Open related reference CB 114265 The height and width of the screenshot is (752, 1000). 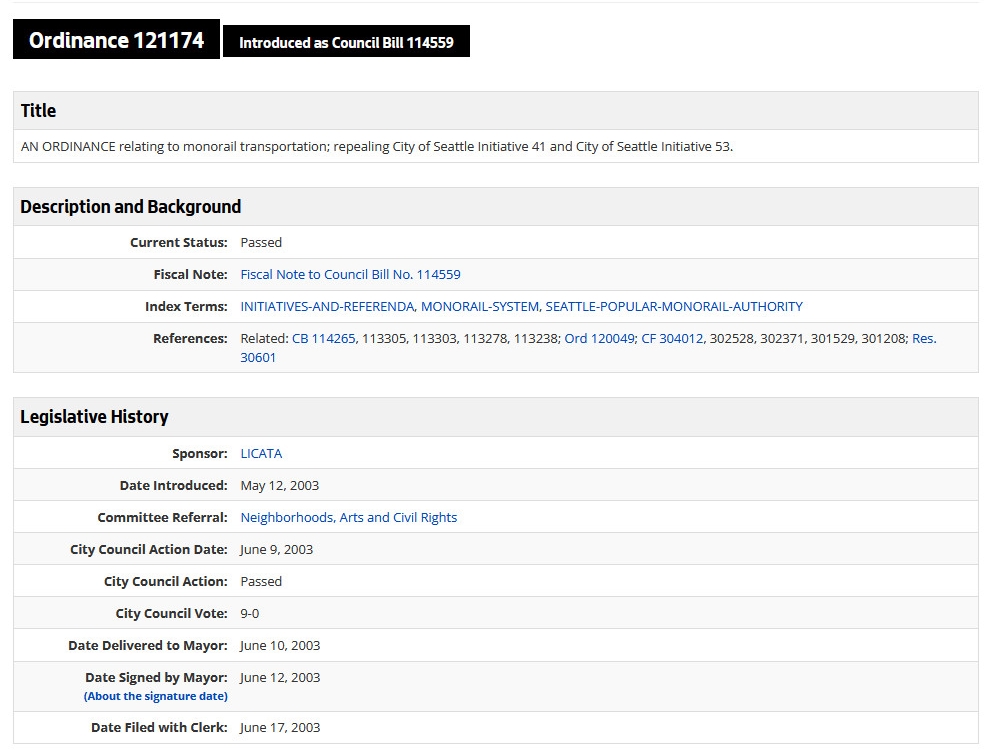click(323, 338)
